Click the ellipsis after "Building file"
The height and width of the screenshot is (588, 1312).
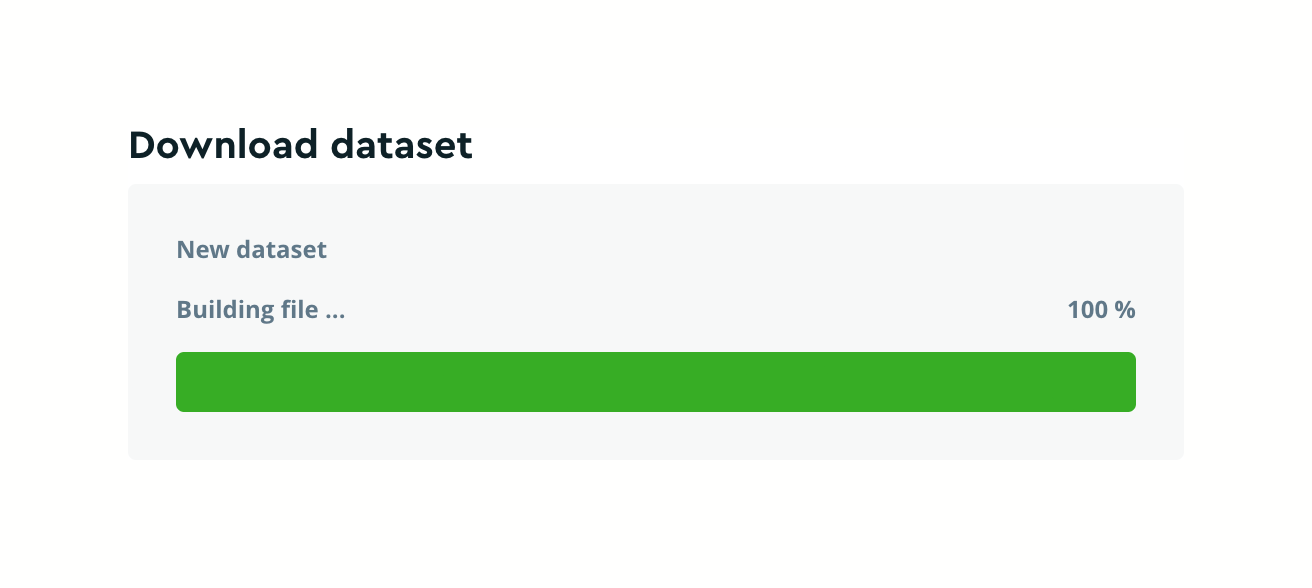pyautogui.click(x=335, y=313)
